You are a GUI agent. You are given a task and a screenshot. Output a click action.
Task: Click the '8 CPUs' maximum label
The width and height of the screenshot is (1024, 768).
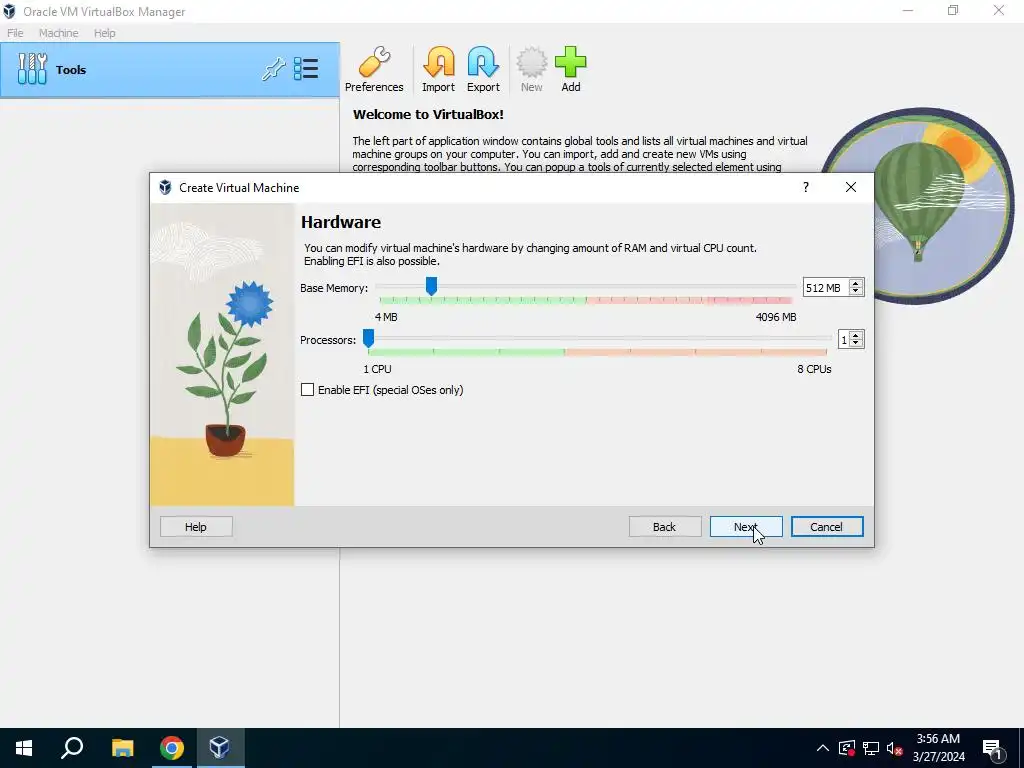pyautogui.click(x=814, y=369)
